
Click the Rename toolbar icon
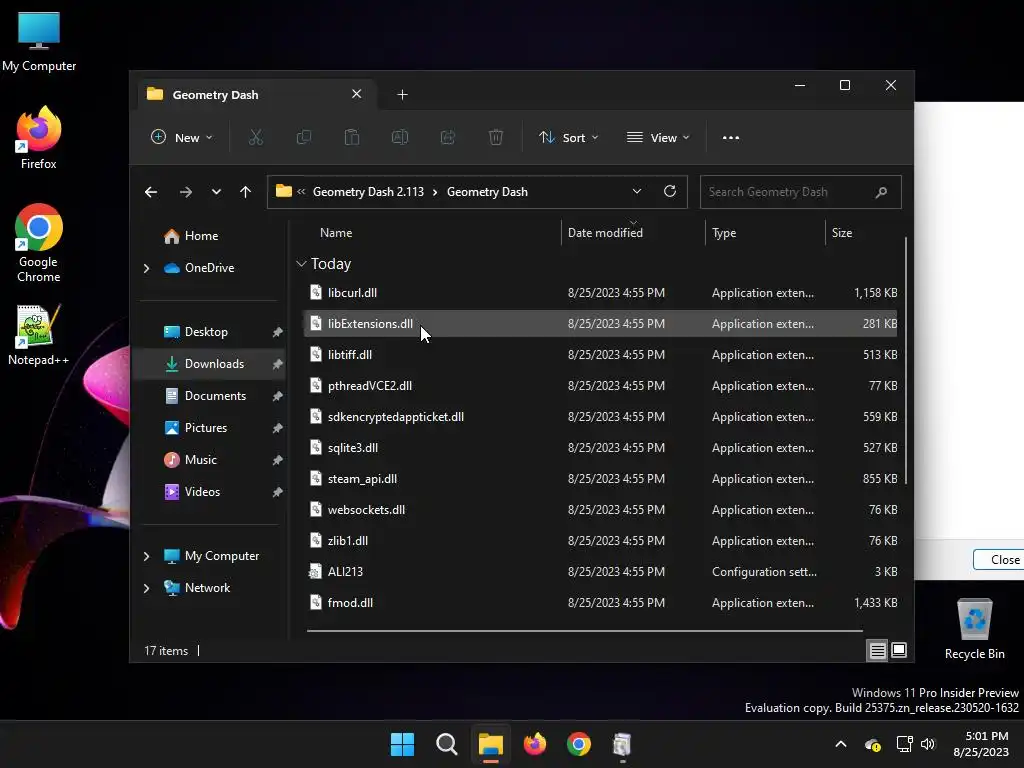coord(400,137)
